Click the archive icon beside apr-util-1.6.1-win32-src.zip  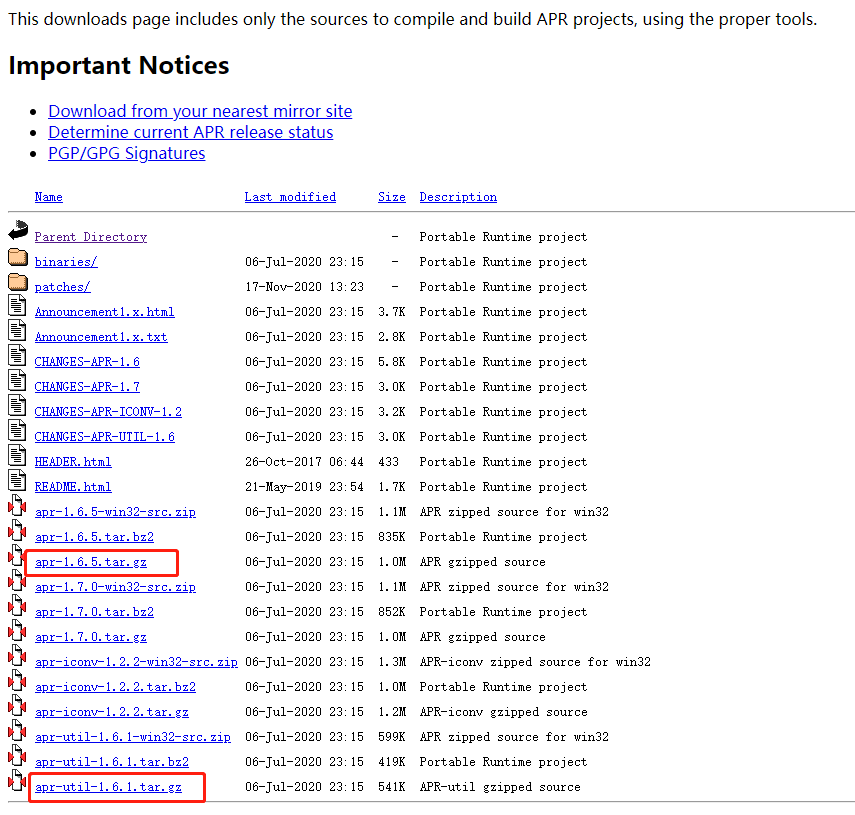(x=17, y=731)
